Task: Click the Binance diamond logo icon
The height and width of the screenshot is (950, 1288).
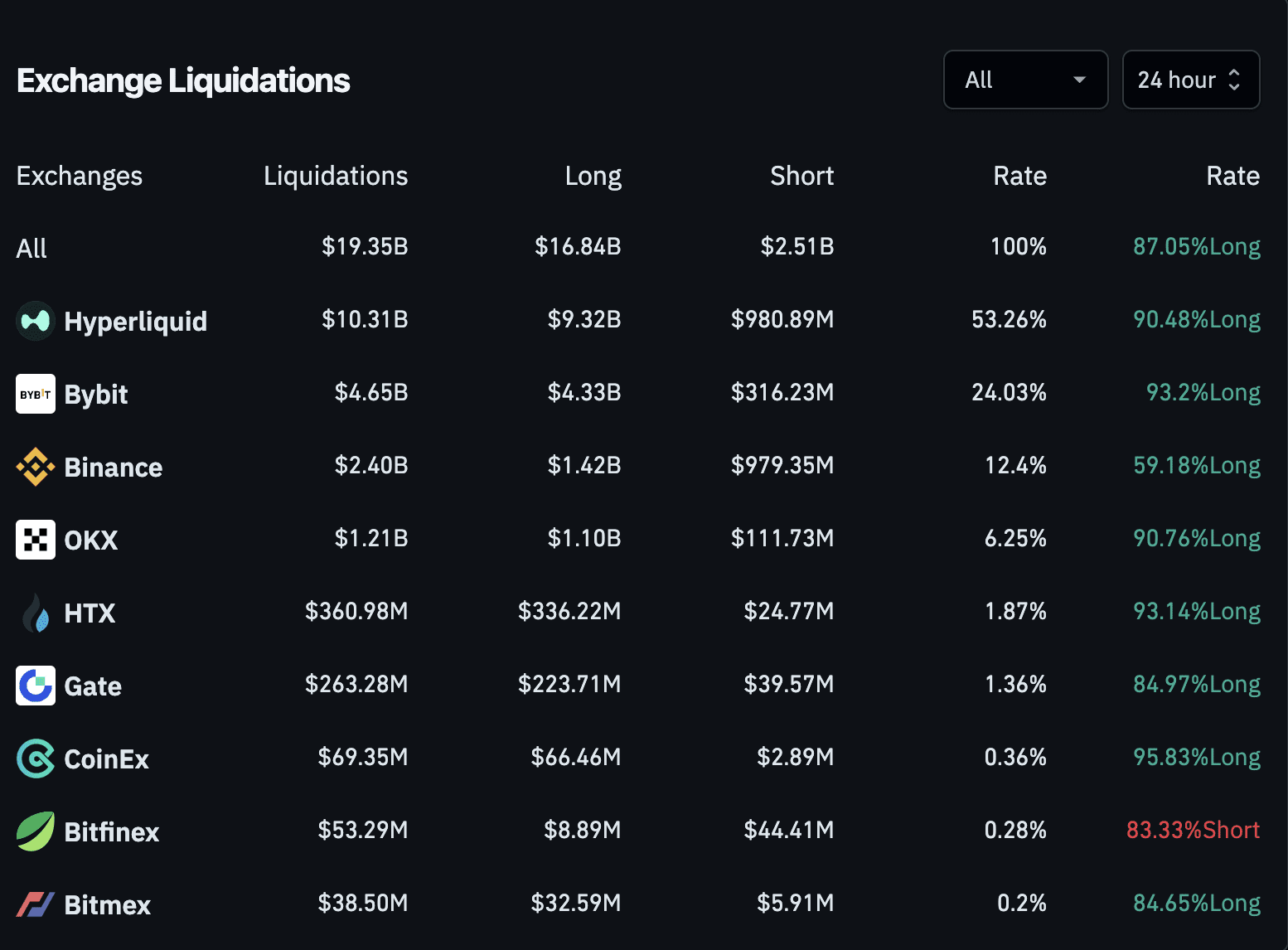Action: click(36, 467)
